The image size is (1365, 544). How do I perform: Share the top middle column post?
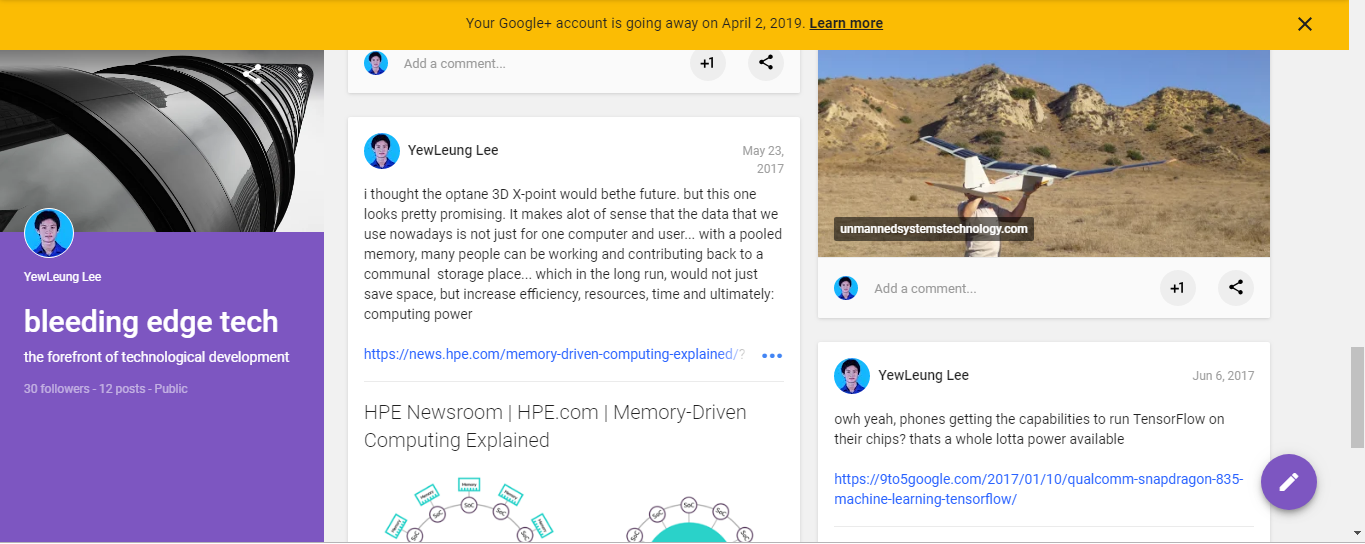(766, 63)
